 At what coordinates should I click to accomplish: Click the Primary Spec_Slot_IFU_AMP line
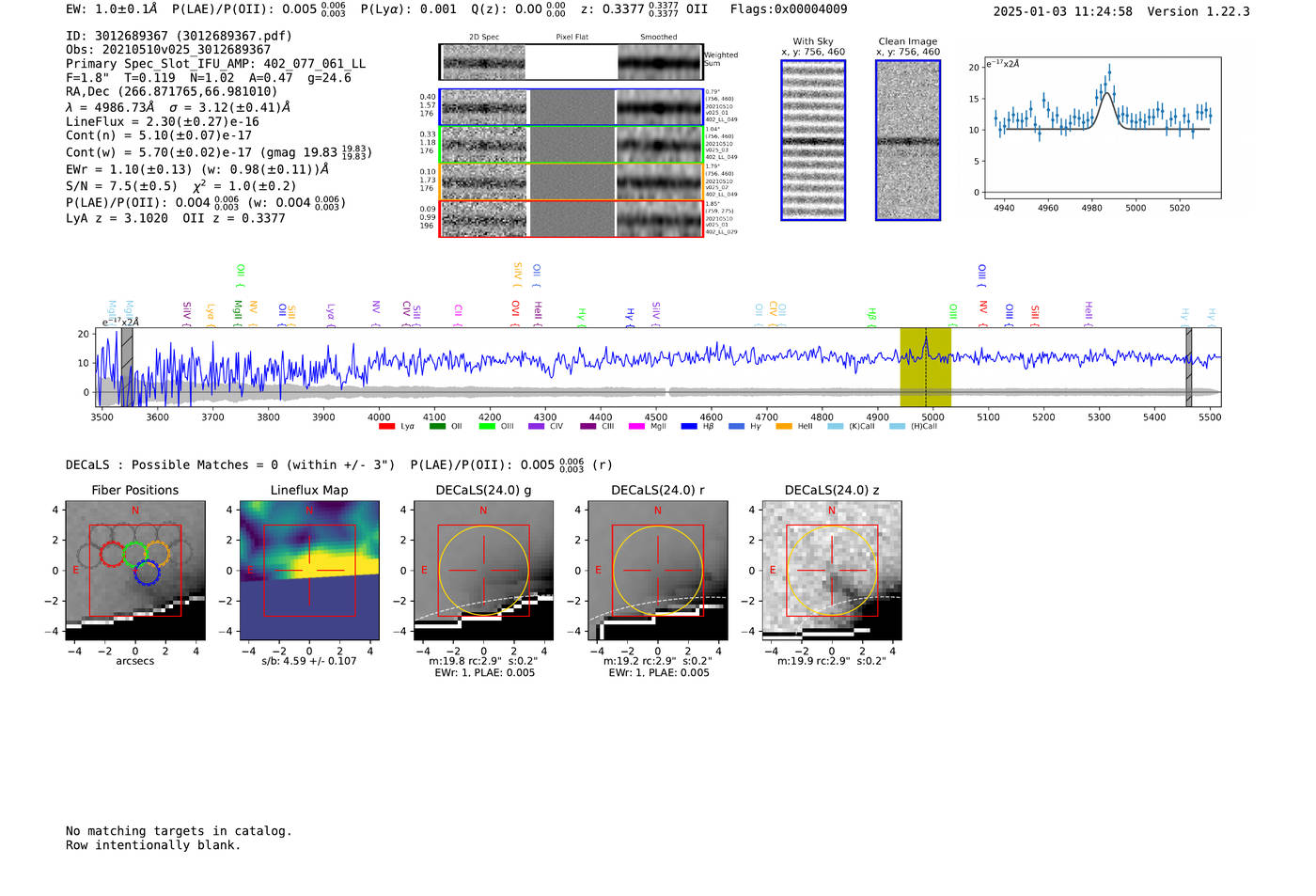point(216,64)
